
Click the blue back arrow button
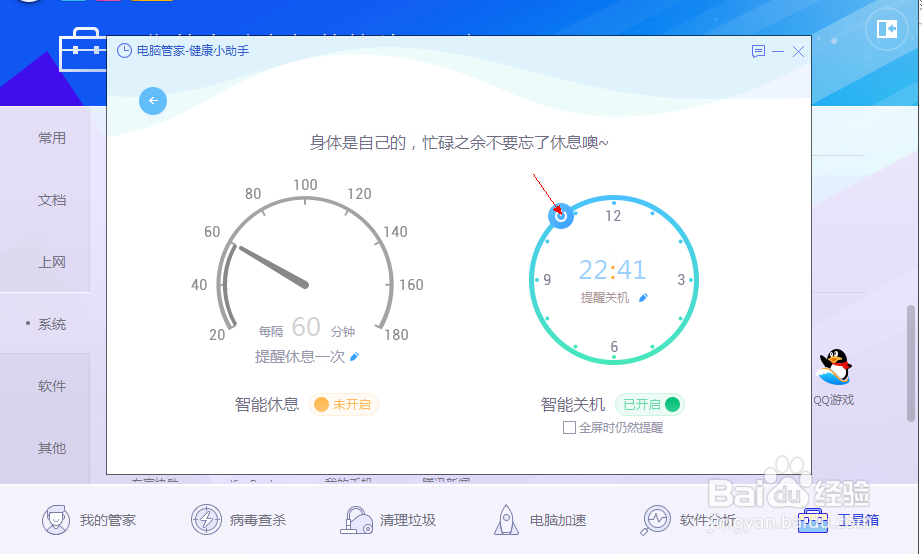tap(153, 101)
